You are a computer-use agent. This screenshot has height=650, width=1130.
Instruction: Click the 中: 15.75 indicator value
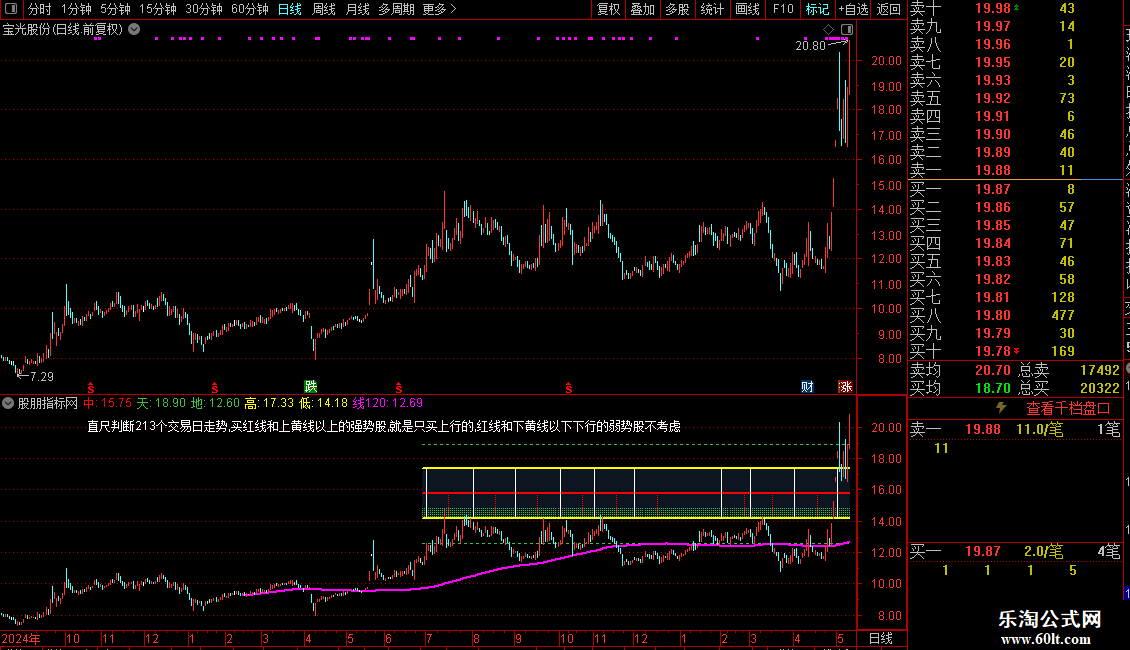[x=107, y=403]
